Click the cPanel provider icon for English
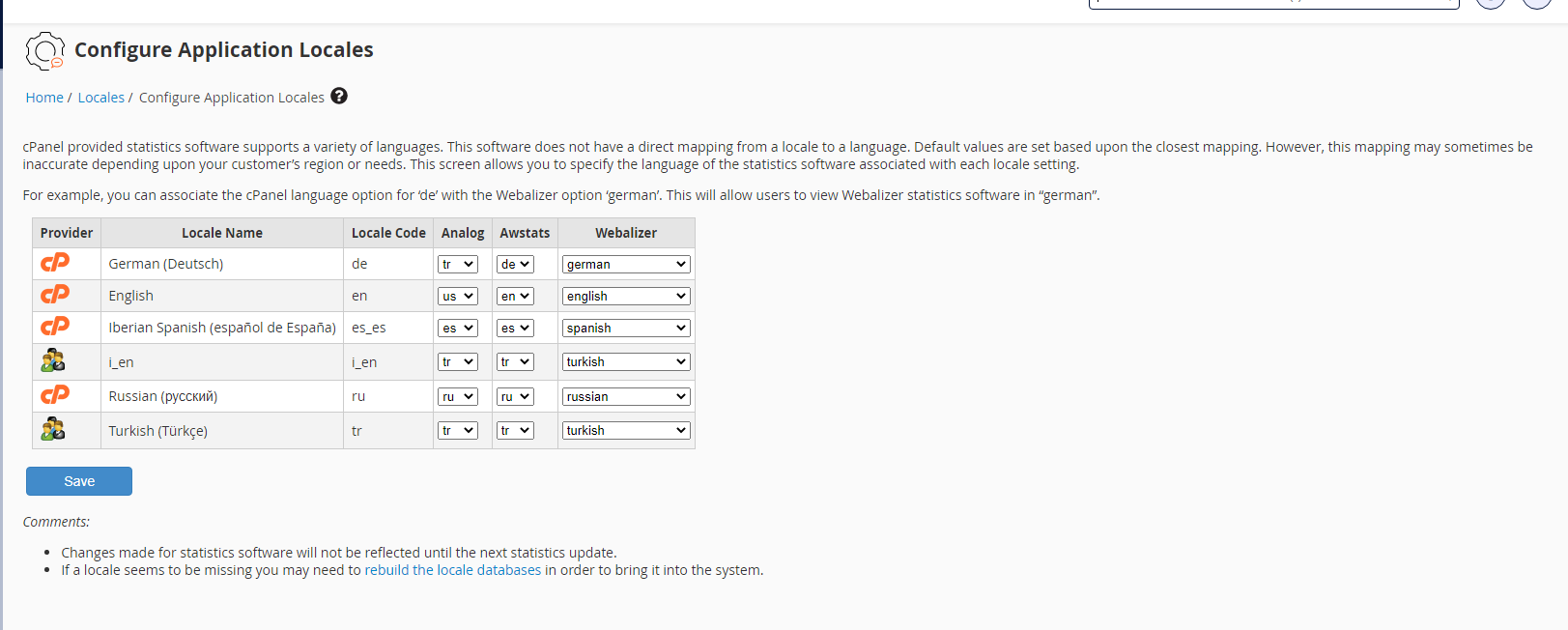 coord(55,295)
